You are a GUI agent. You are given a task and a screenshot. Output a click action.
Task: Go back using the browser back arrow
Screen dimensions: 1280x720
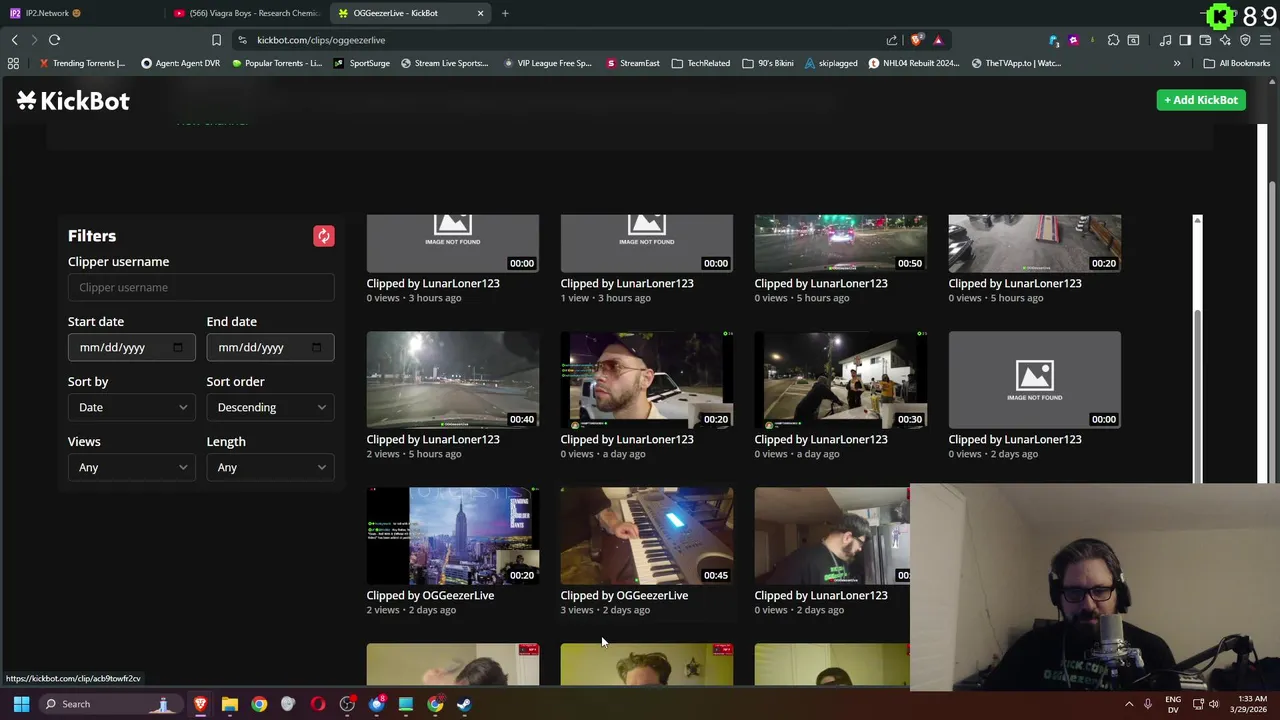(x=14, y=40)
